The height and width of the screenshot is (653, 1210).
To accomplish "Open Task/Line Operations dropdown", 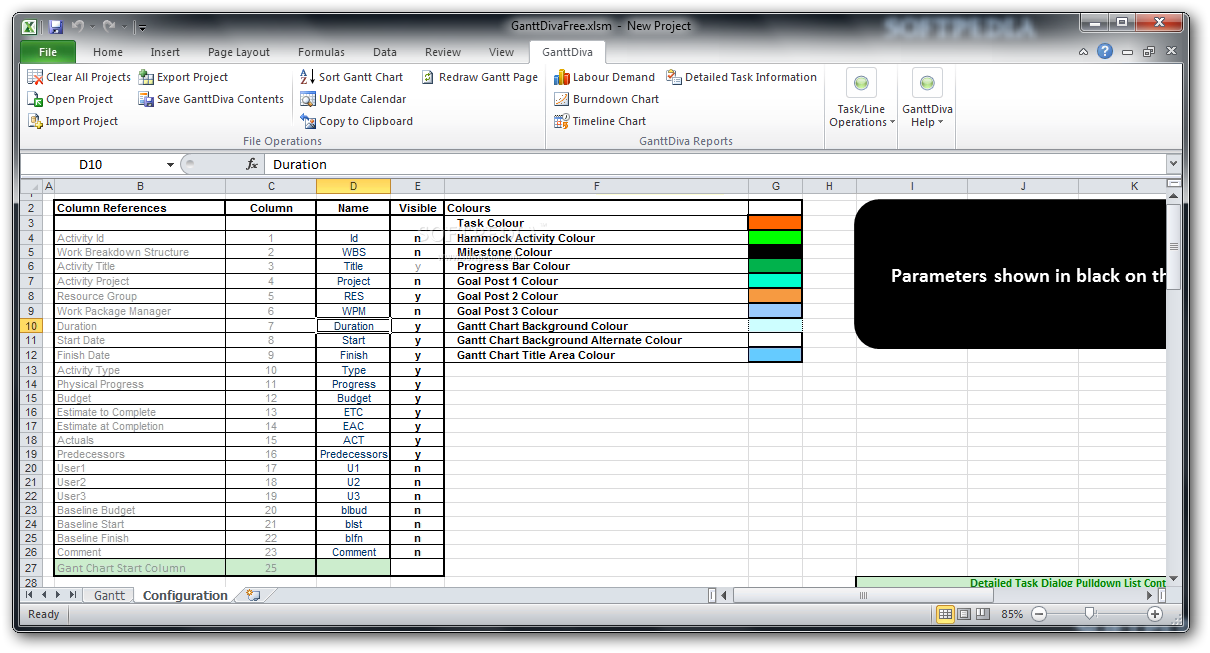I will 861,99.
